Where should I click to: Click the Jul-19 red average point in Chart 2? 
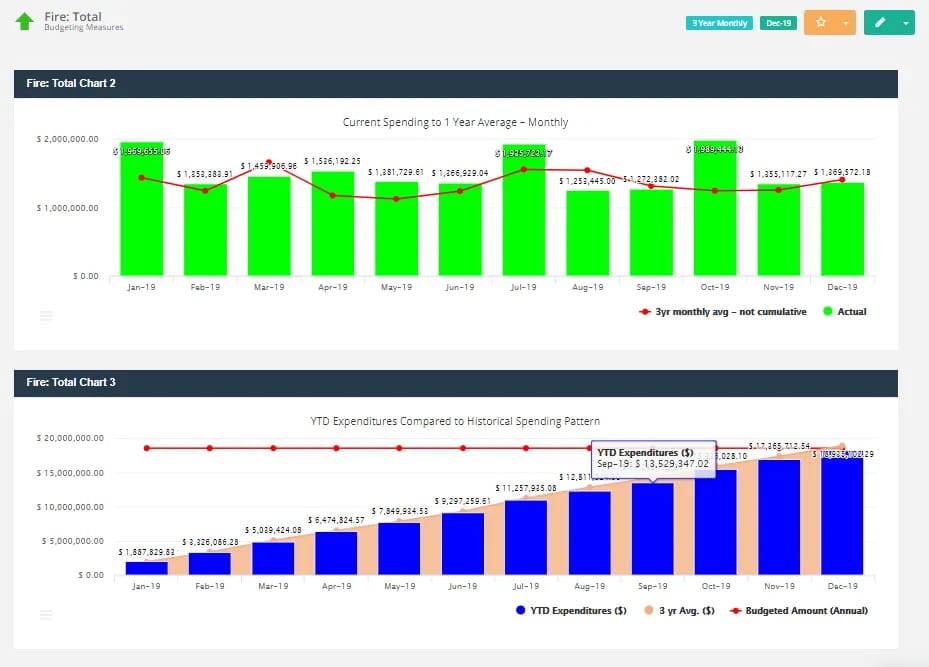coord(524,169)
